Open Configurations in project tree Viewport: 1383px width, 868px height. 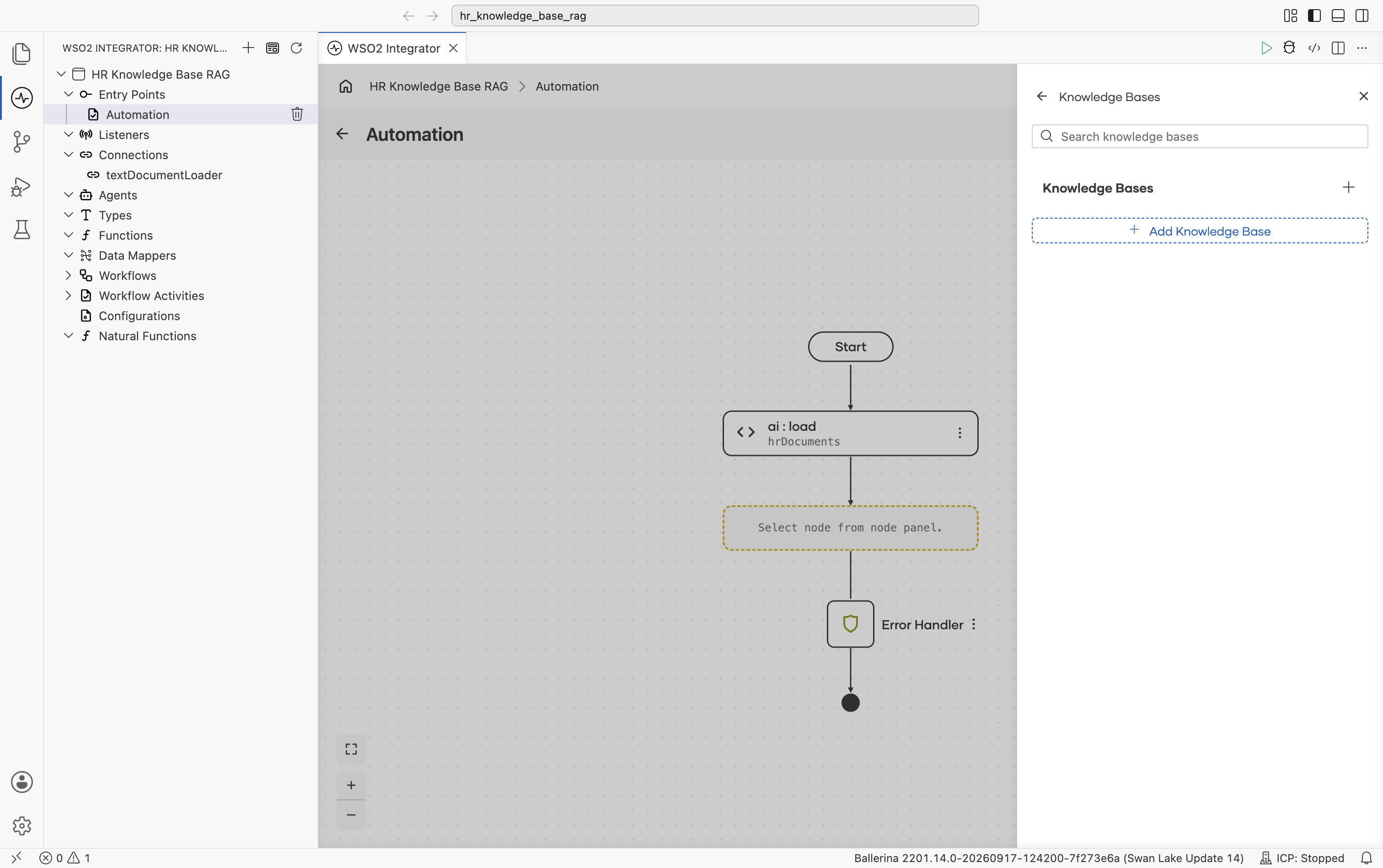click(x=139, y=316)
